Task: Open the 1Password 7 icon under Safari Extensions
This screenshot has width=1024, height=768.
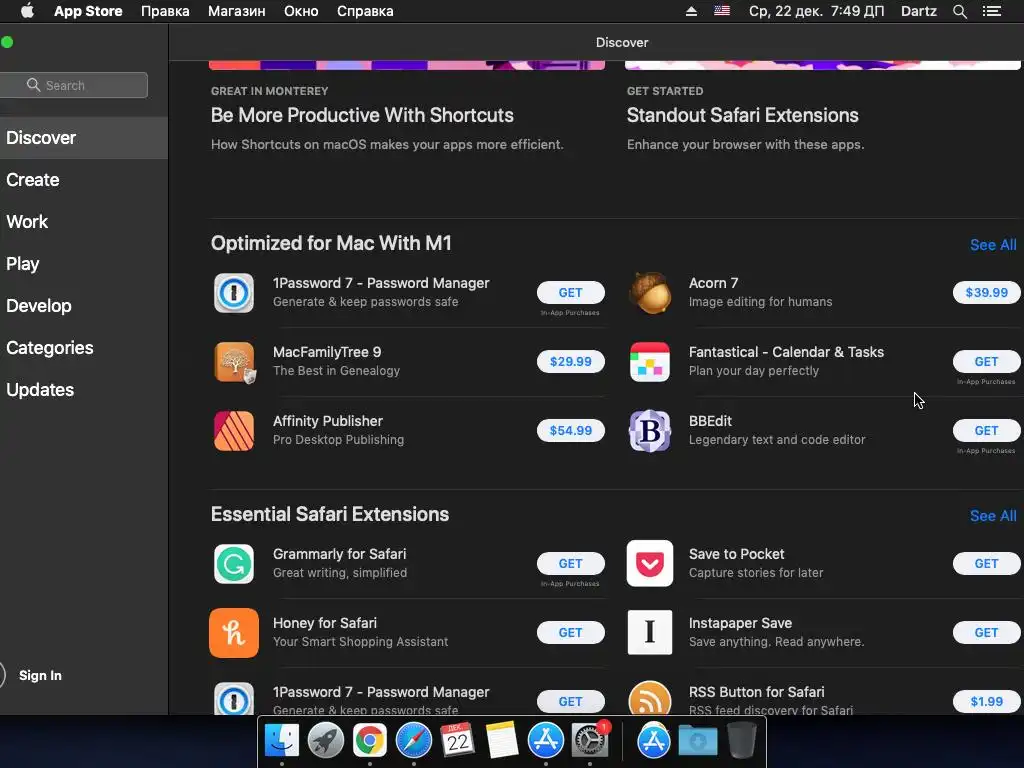Action: (x=234, y=698)
